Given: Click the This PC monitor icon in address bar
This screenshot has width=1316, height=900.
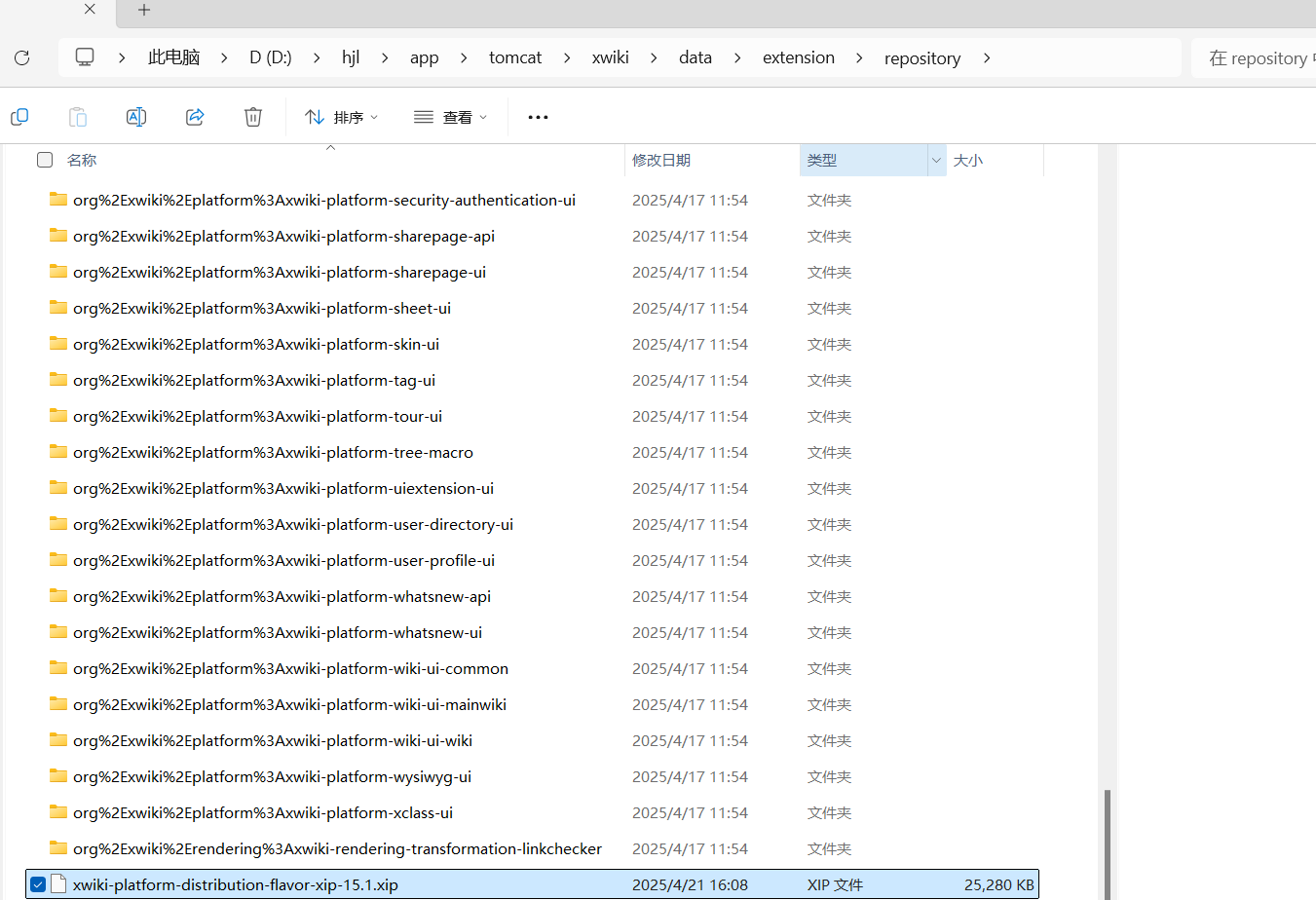Looking at the screenshot, I should coord(85,57).
